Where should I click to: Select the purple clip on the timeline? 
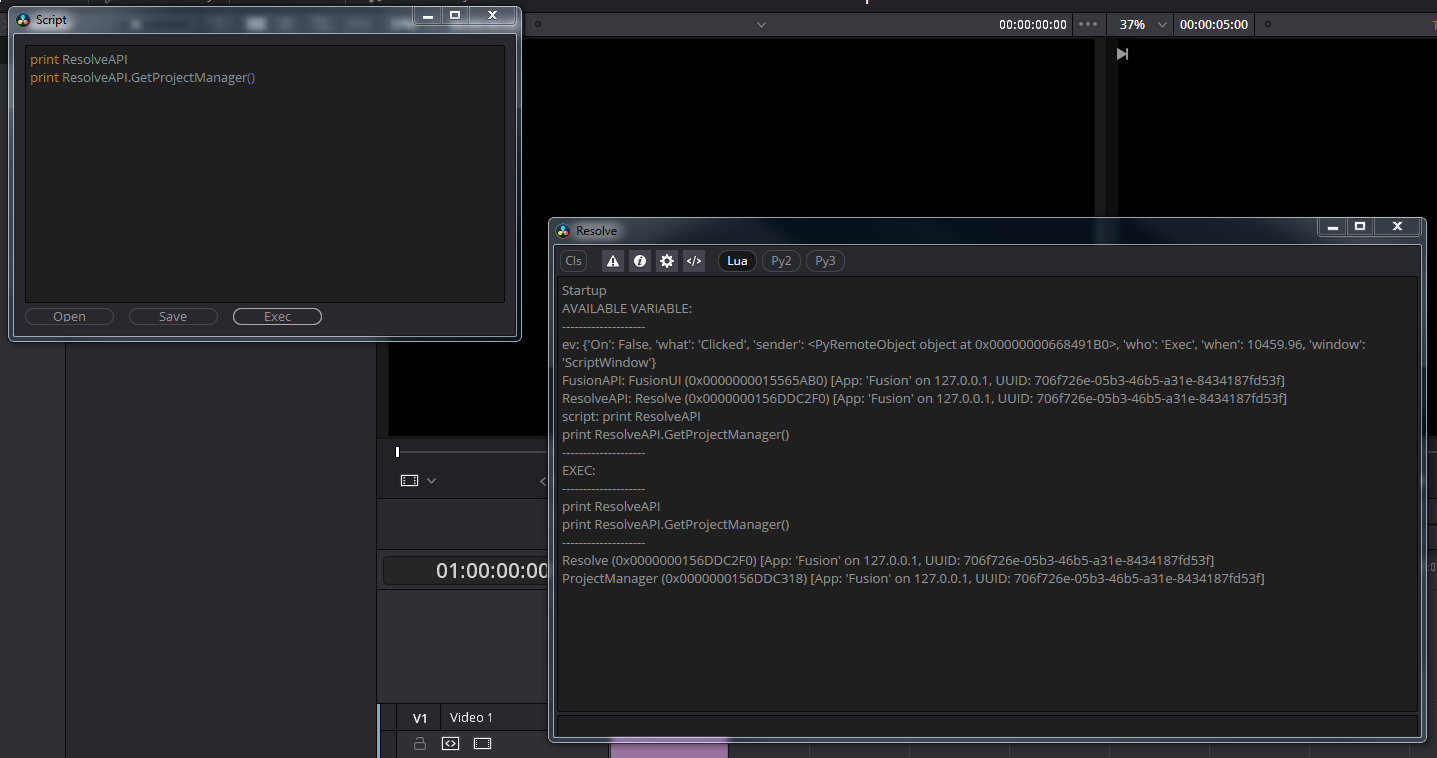tap(669, 748)
